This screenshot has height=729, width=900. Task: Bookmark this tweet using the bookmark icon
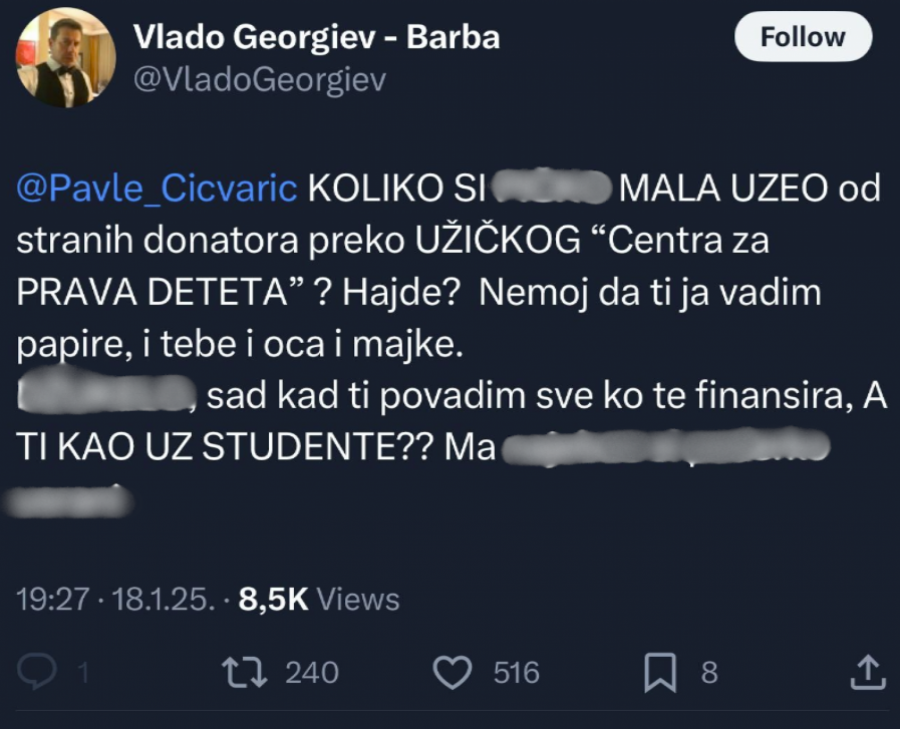(x=660, y=672)
